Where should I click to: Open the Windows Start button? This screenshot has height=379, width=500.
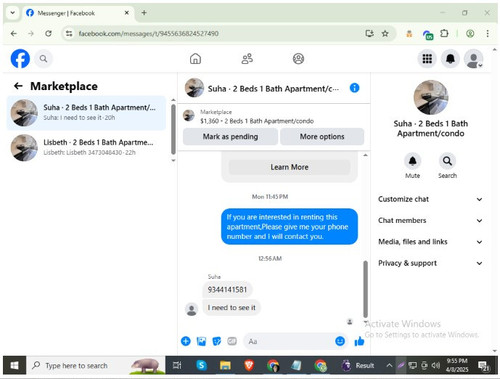14,365
